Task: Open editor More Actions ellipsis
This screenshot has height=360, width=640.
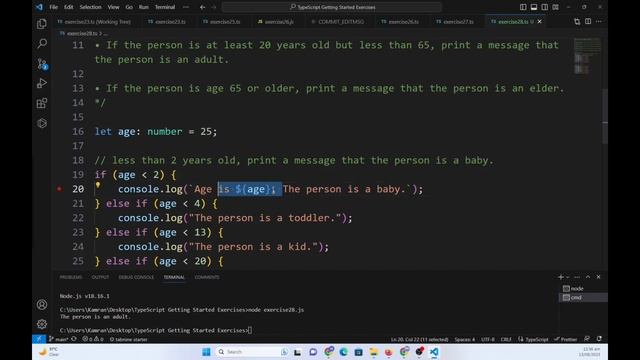Action: [x=599, y=22]
